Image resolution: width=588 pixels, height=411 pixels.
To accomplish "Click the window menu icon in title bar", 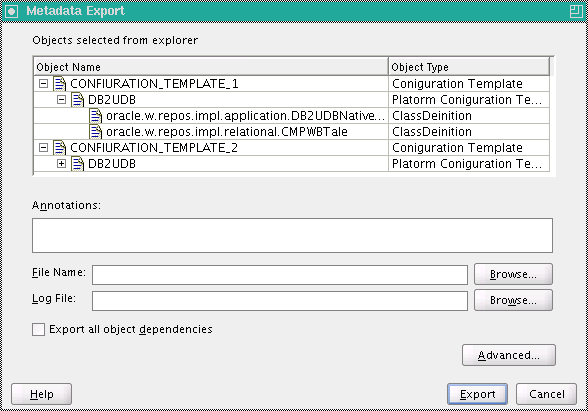I will pos(11,11).
